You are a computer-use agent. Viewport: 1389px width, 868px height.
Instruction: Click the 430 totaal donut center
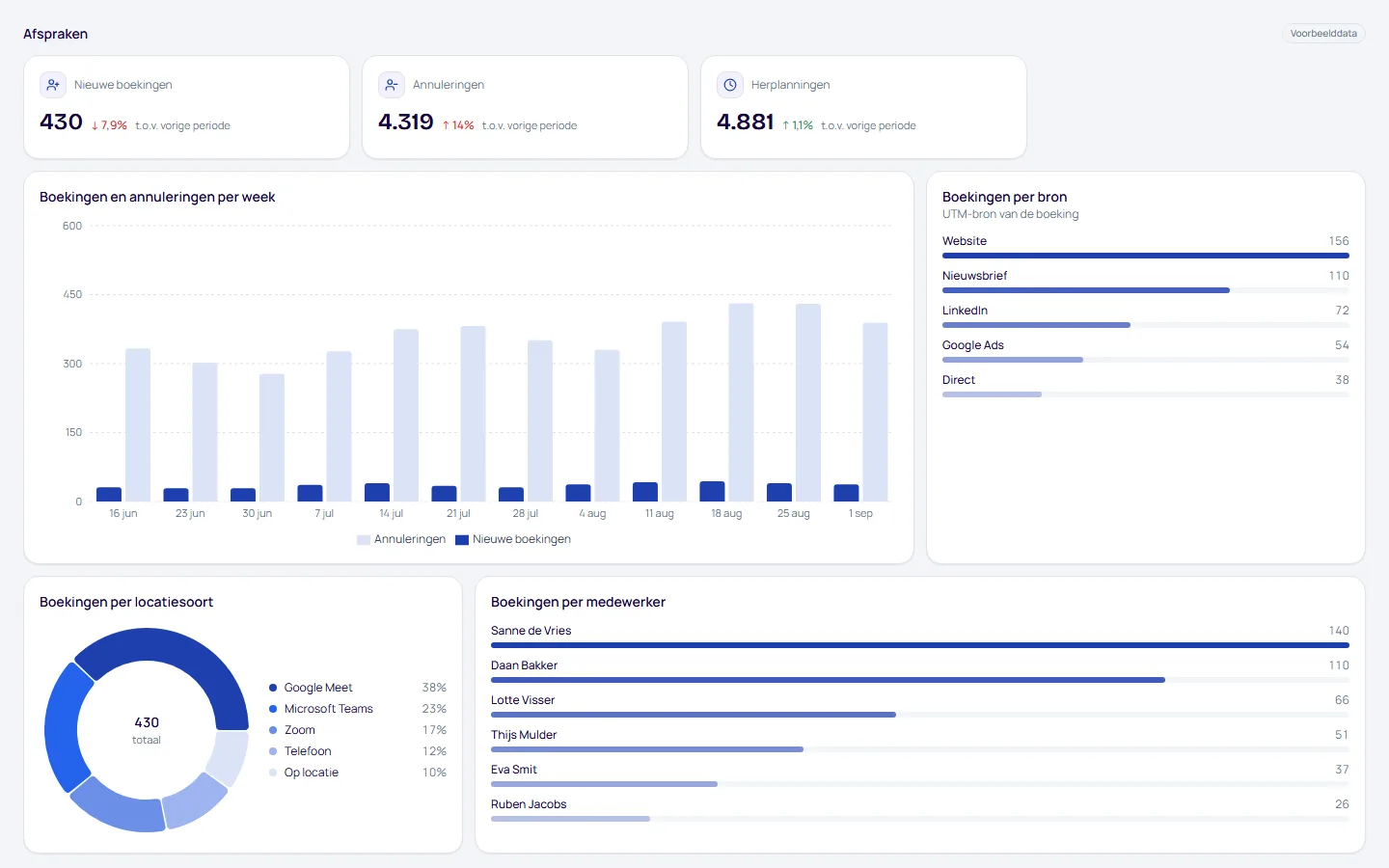click(x=147, y=730)
